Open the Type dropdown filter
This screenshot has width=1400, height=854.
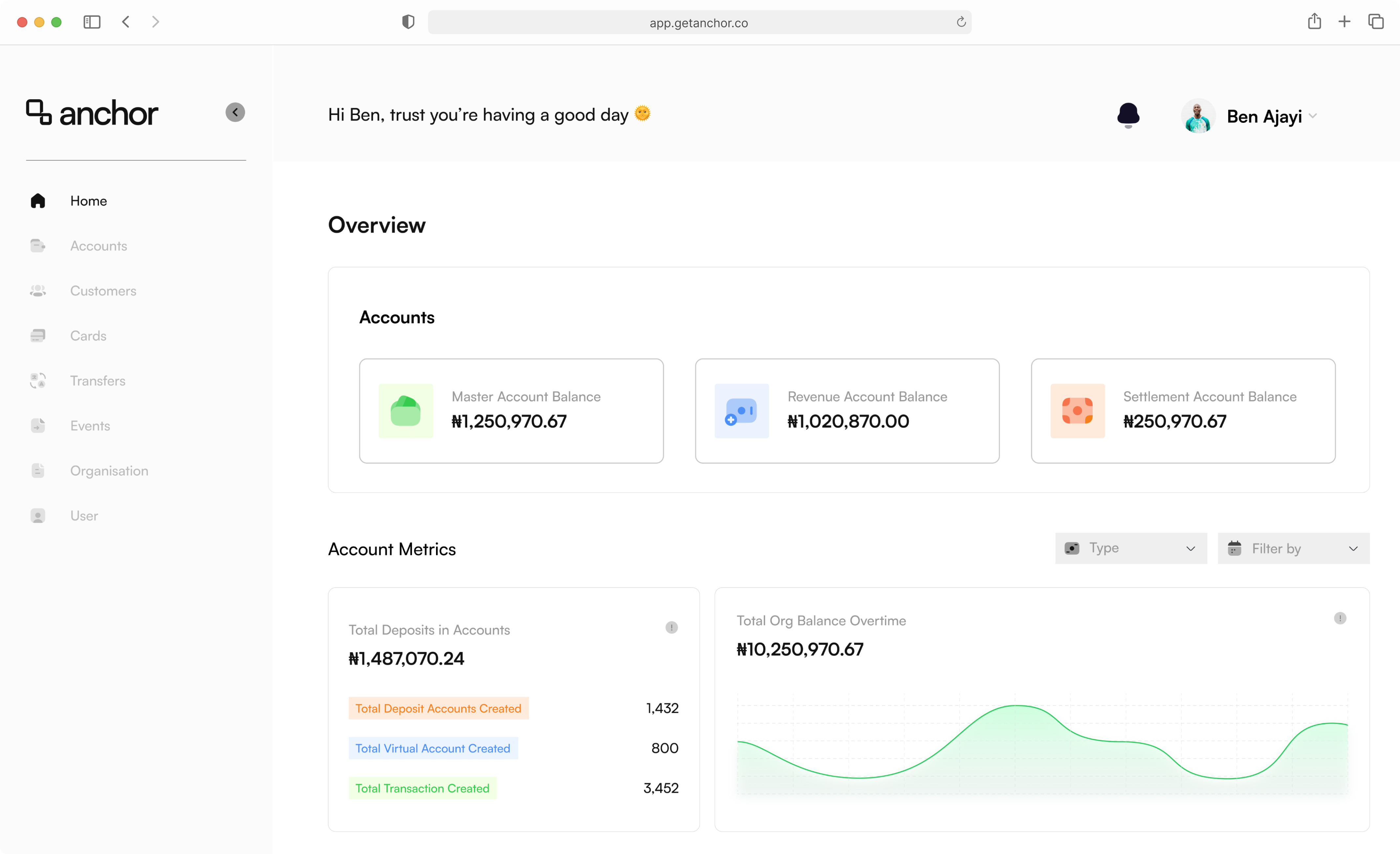pyautogui.click(x=1131, y=548)
